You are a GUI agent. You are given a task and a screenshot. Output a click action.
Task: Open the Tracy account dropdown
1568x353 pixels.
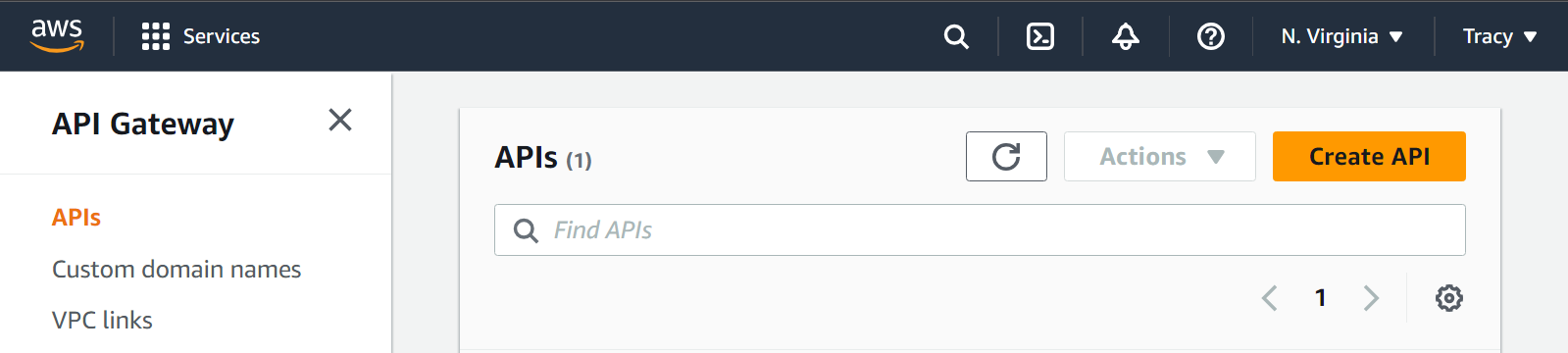point(1499,36)
